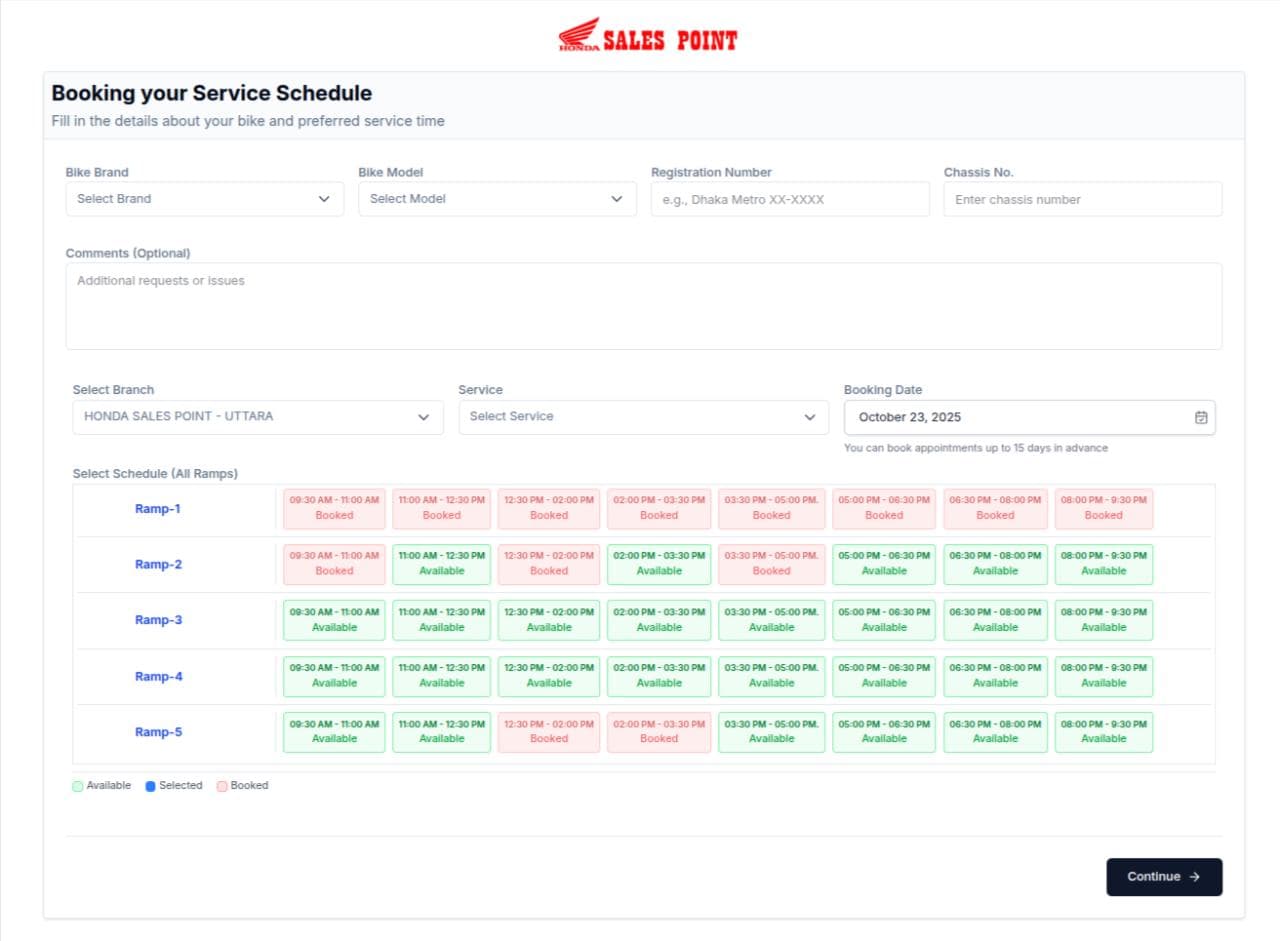The image size is (1280, 941).
Task: Click the Ramp-1 row label
Action: point(158,509)
